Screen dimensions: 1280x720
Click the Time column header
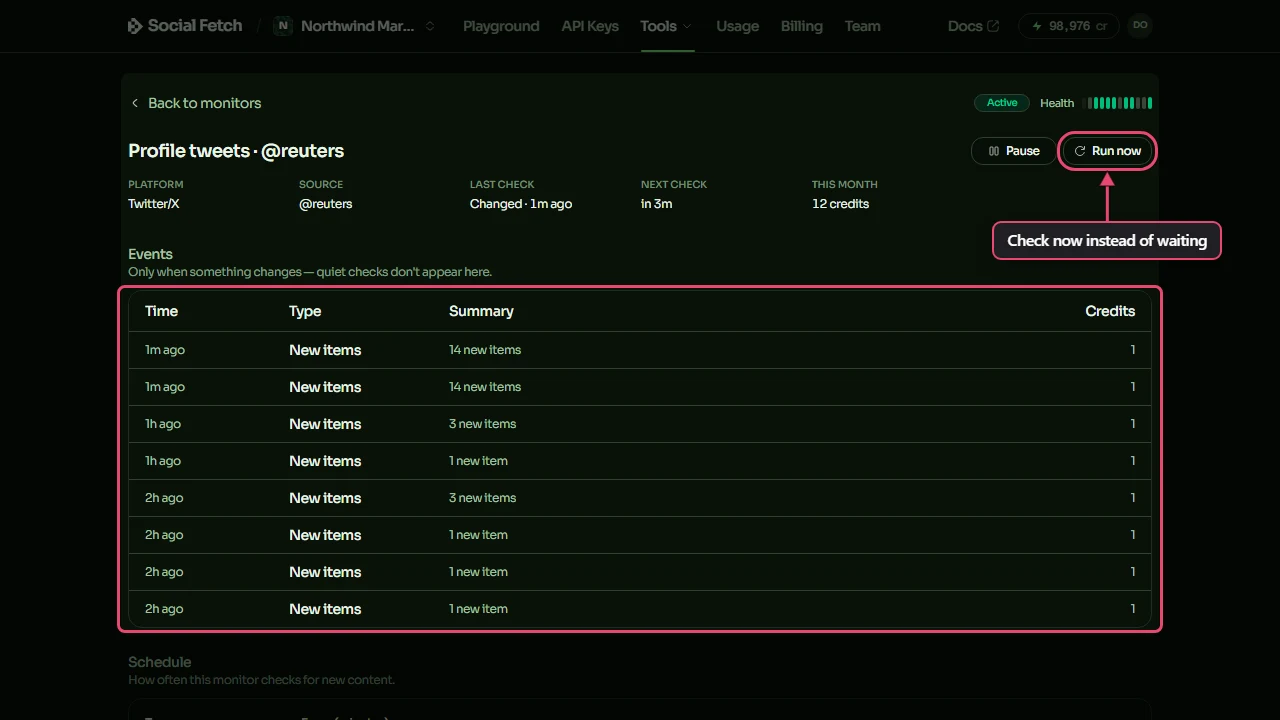point(161,311)
